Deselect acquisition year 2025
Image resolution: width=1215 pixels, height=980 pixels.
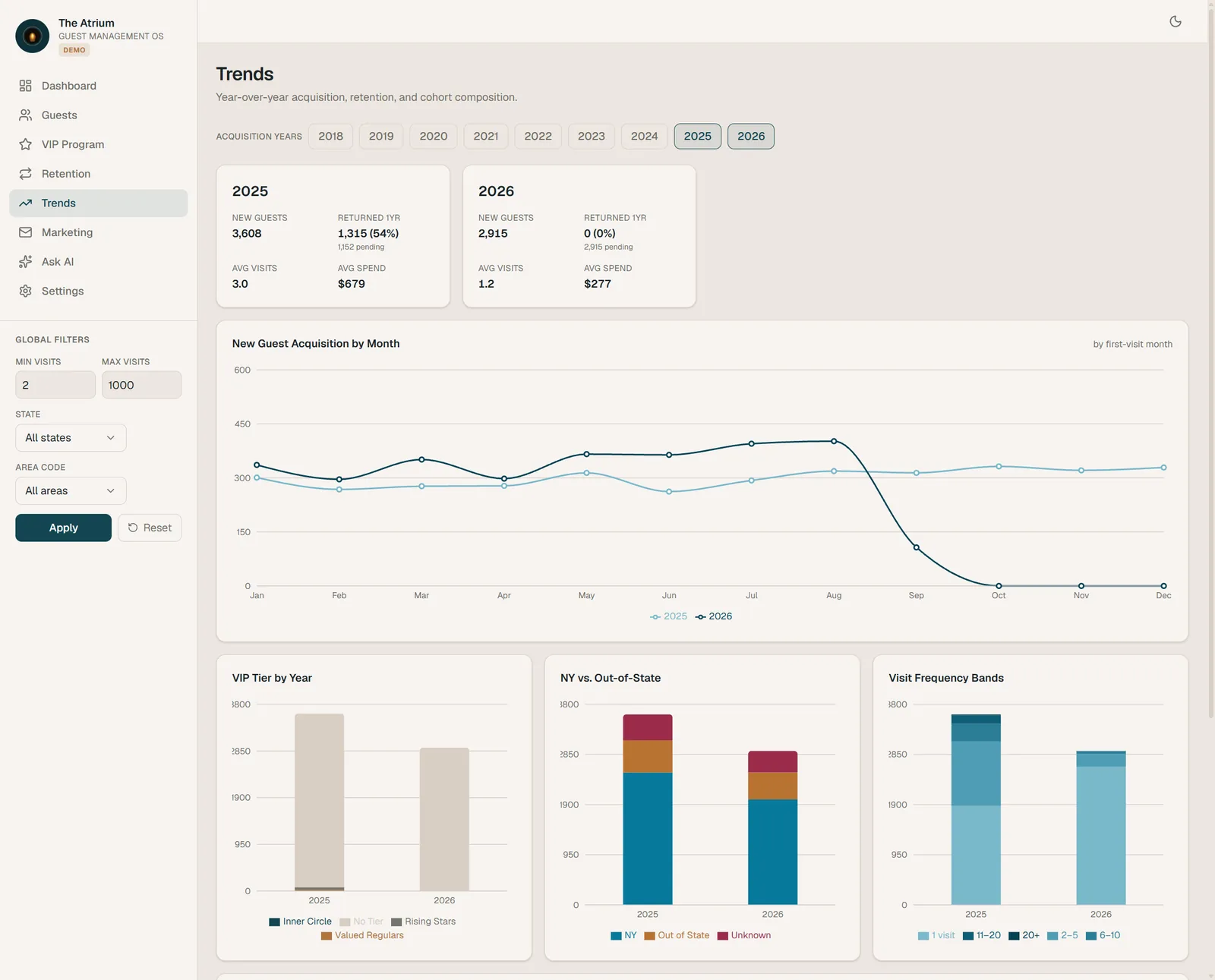pos(697,137)
